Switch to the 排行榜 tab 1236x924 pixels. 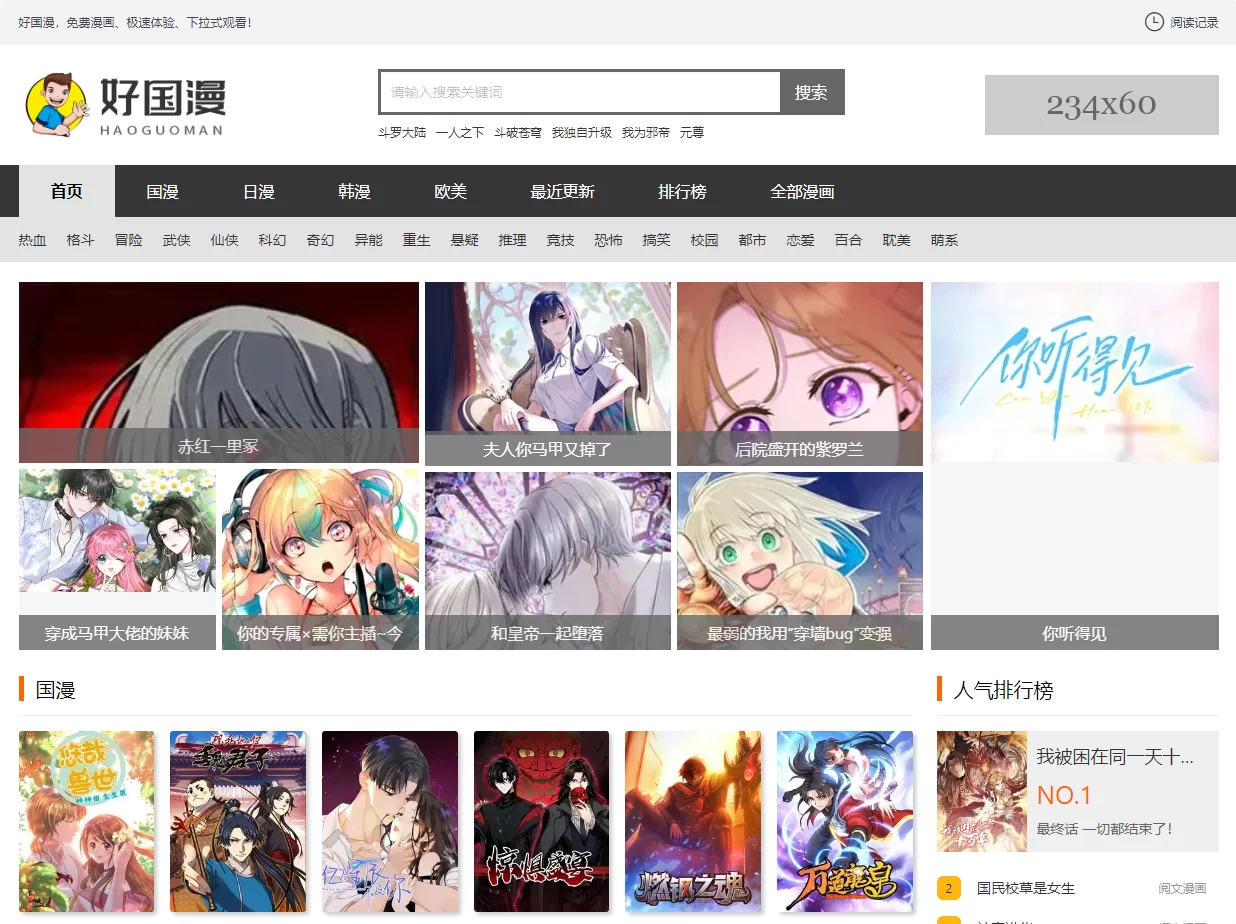[x=683, y=191]
